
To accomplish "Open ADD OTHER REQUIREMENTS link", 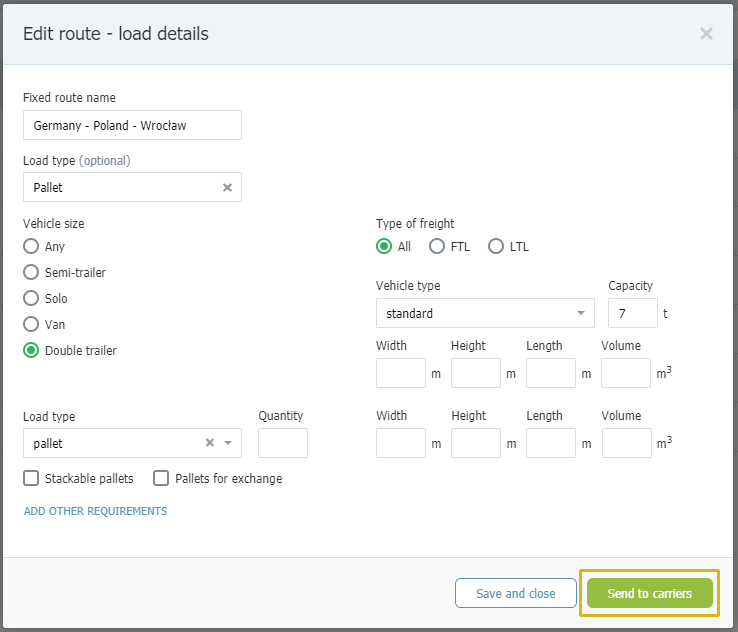I will pyautogui.click(x=96, y=511).
